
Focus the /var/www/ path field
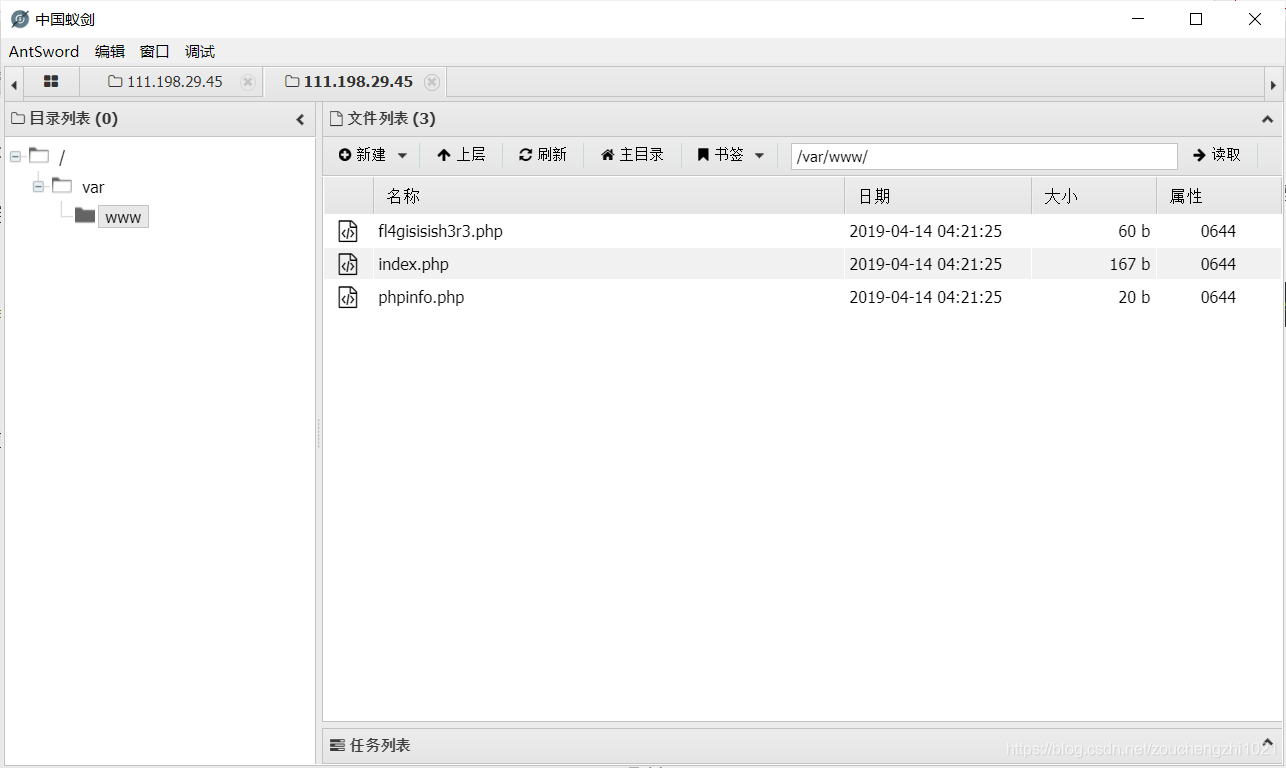984,156
